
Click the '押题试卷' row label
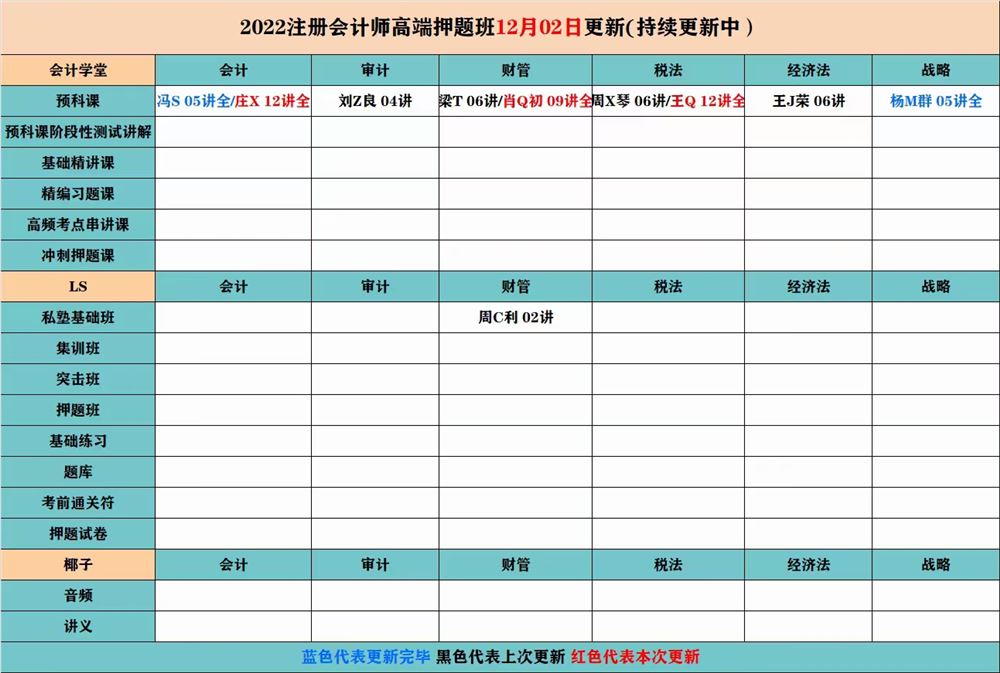[78, 534]
